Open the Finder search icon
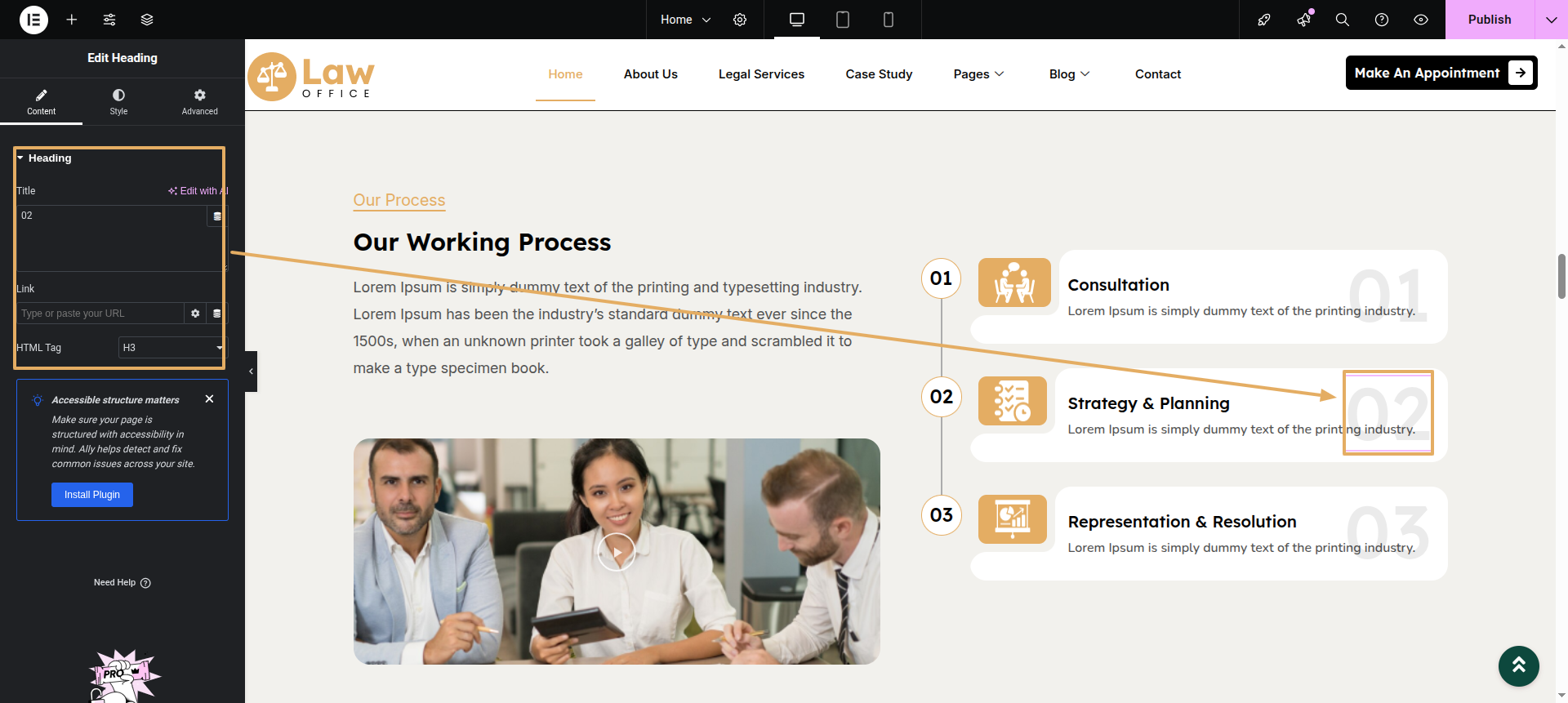Screen dimensions: 1568x703 [x=1342, y=20]
